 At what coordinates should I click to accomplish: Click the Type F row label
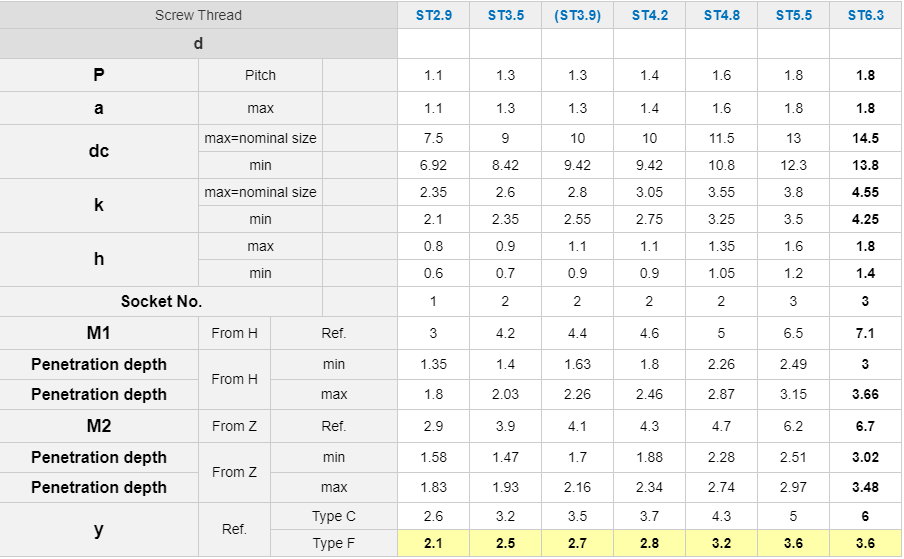point(334,543)
